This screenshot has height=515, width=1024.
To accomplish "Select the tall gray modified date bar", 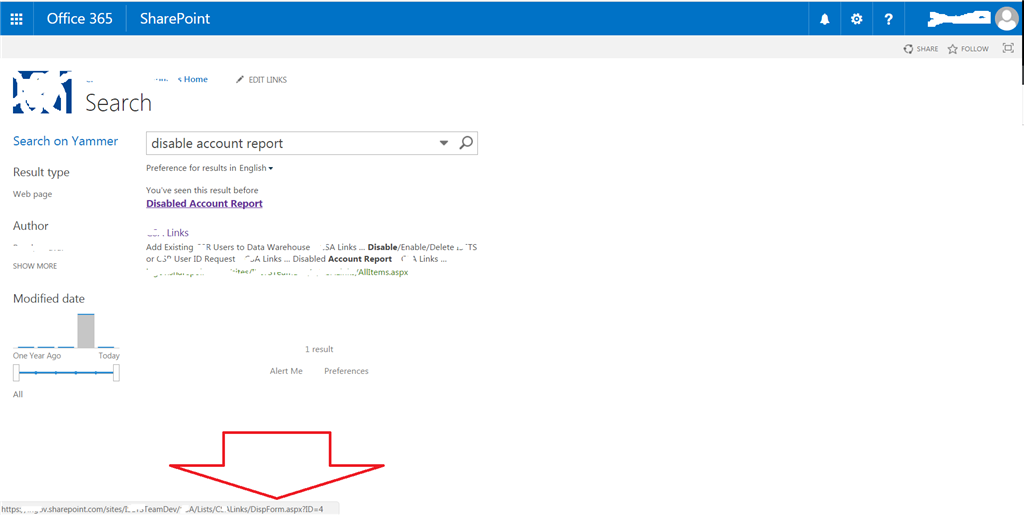I will click(x=86, y=330).
